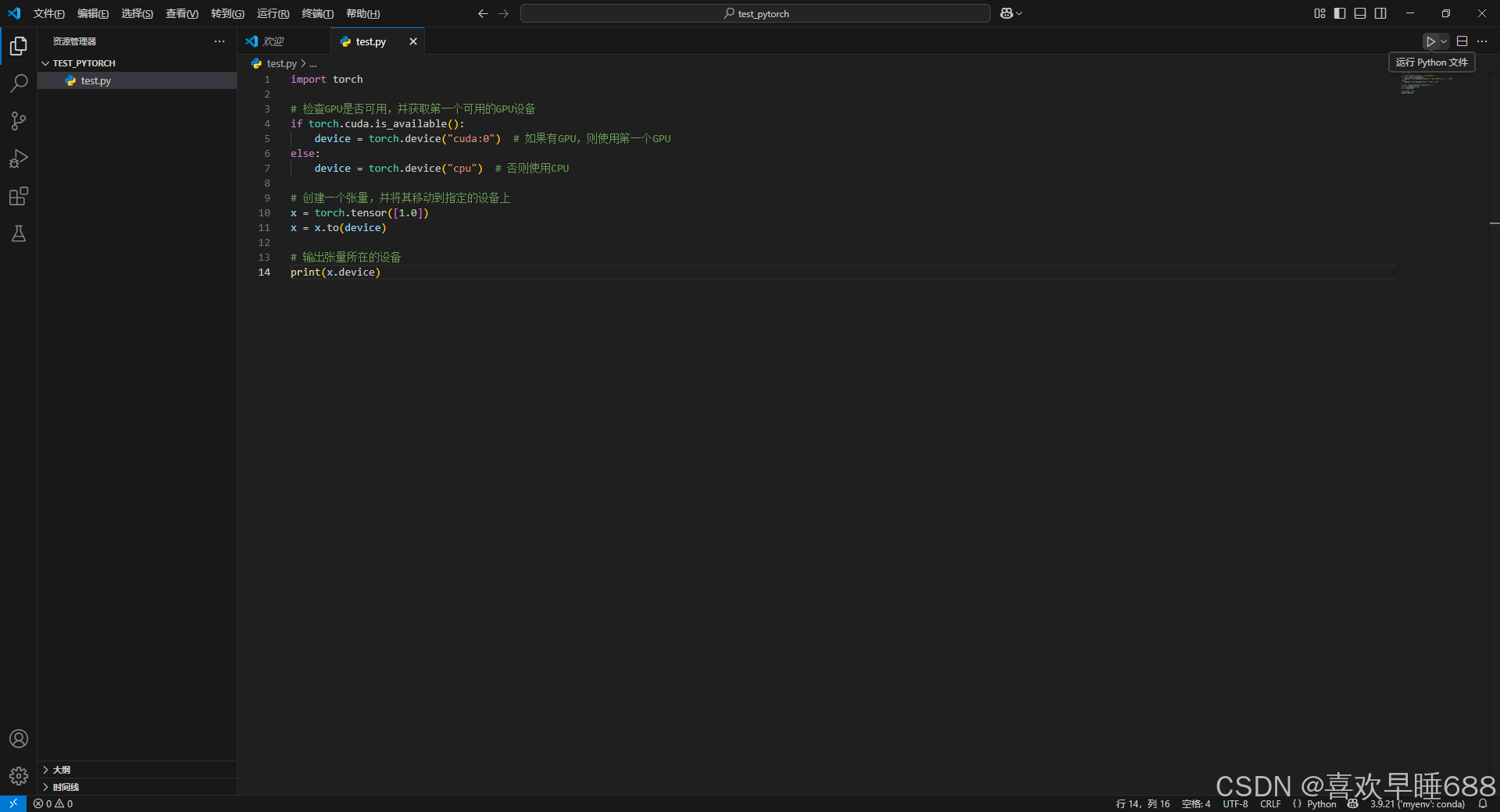
Task: Open Run and Debug view
Action: click(19, 158)
